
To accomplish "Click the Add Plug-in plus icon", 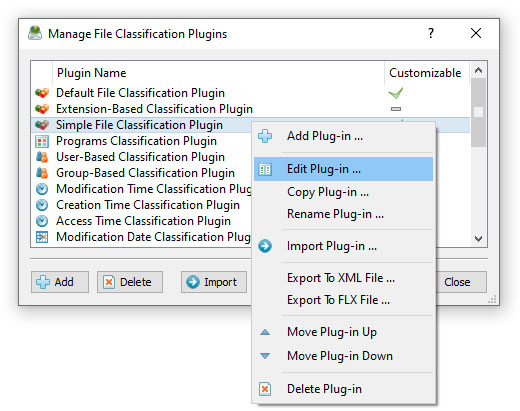I will point(265,136).
